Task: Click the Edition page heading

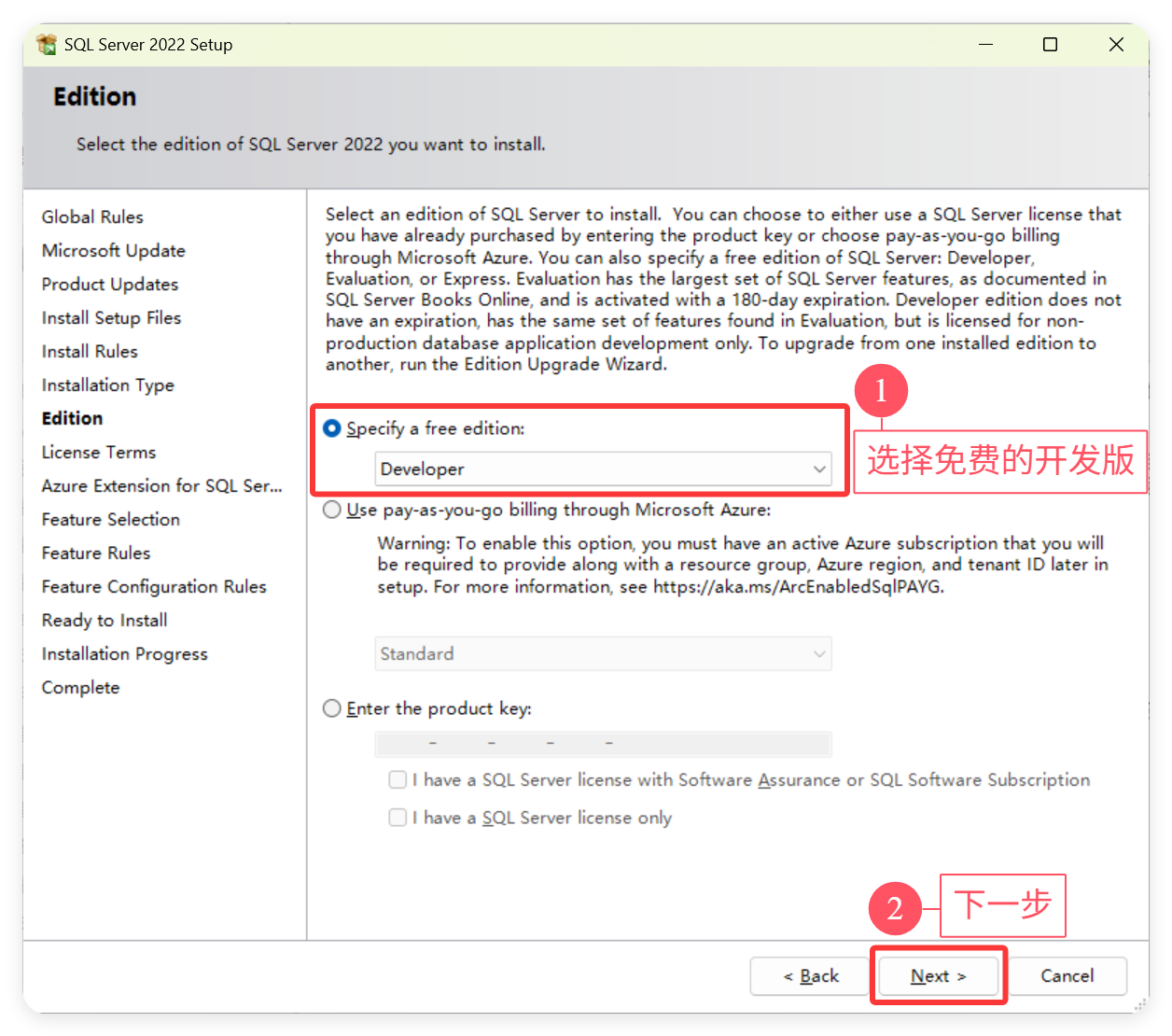Action: click(x=94, y=97)
